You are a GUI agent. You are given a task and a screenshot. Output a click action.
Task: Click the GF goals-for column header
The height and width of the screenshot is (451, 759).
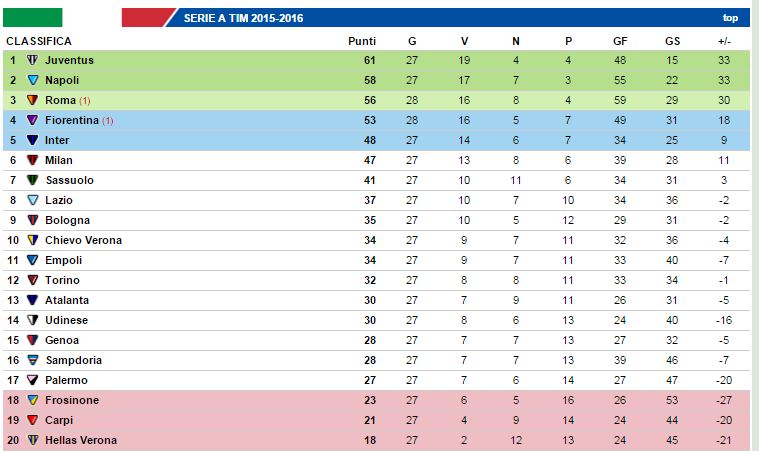click(620, 41)
